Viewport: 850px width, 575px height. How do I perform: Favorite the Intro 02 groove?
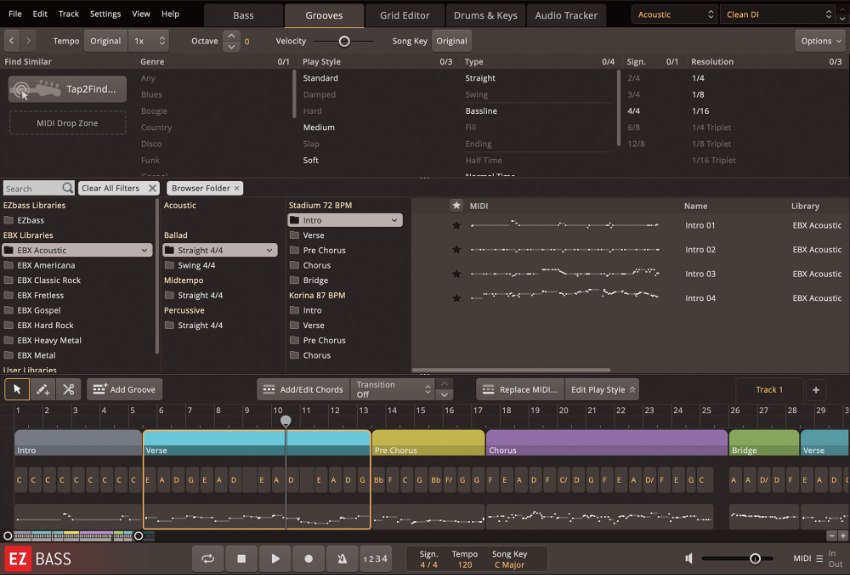point(456,249)
